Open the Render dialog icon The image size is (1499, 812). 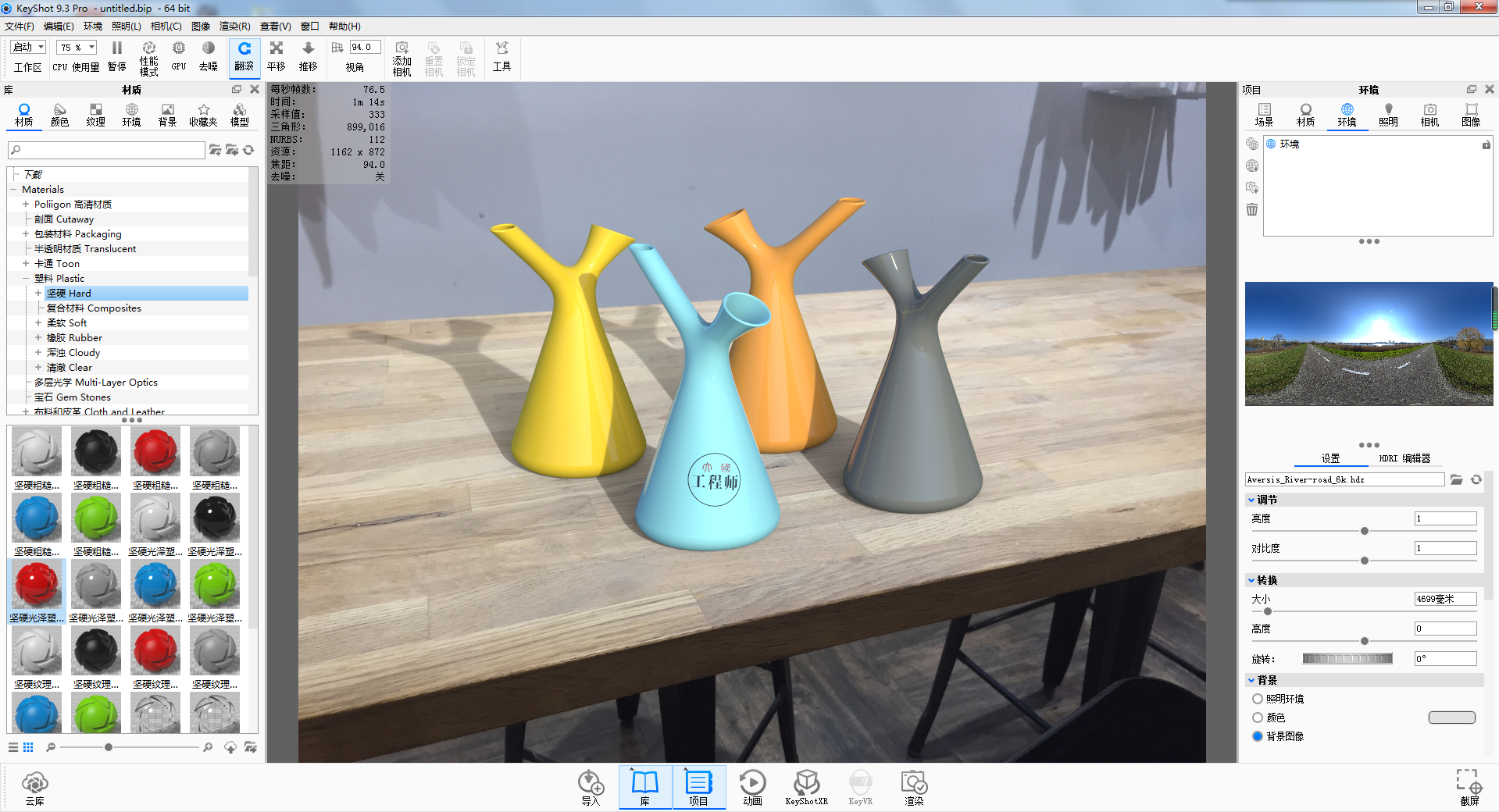click(x=914, y=788)
